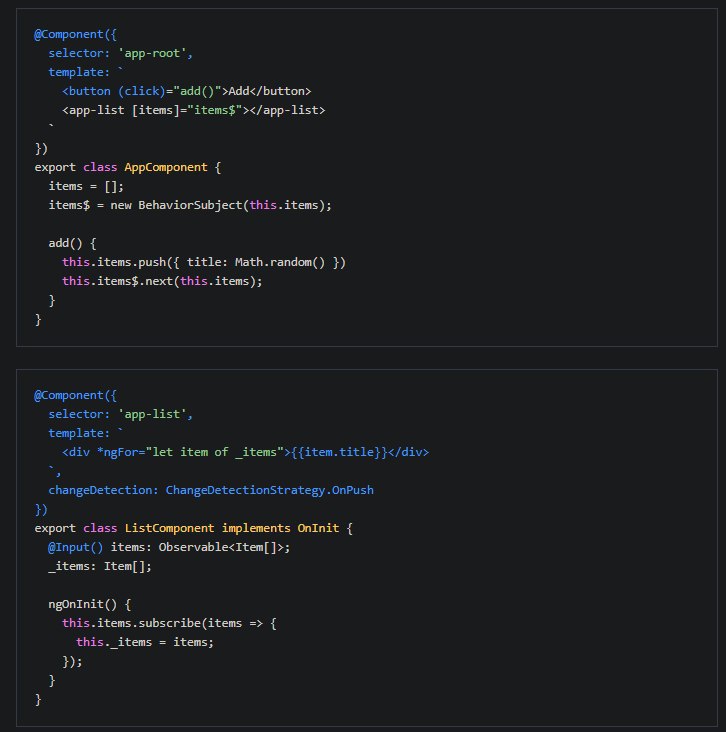Click the selector: 'app-list' line
Viewport: 726px width, 732px height.
(x=120, y=414)
